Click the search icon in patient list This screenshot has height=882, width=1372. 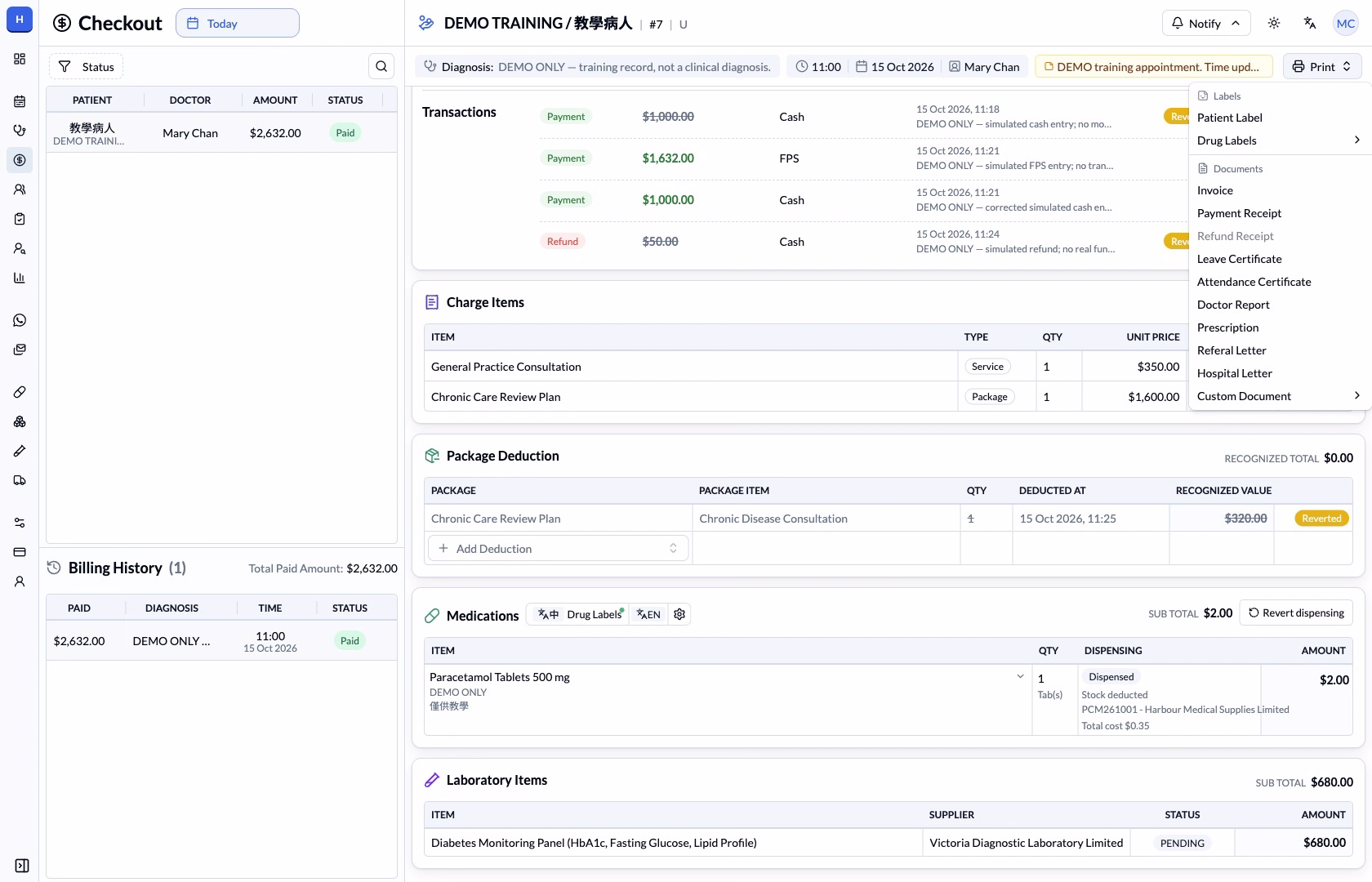381,66
